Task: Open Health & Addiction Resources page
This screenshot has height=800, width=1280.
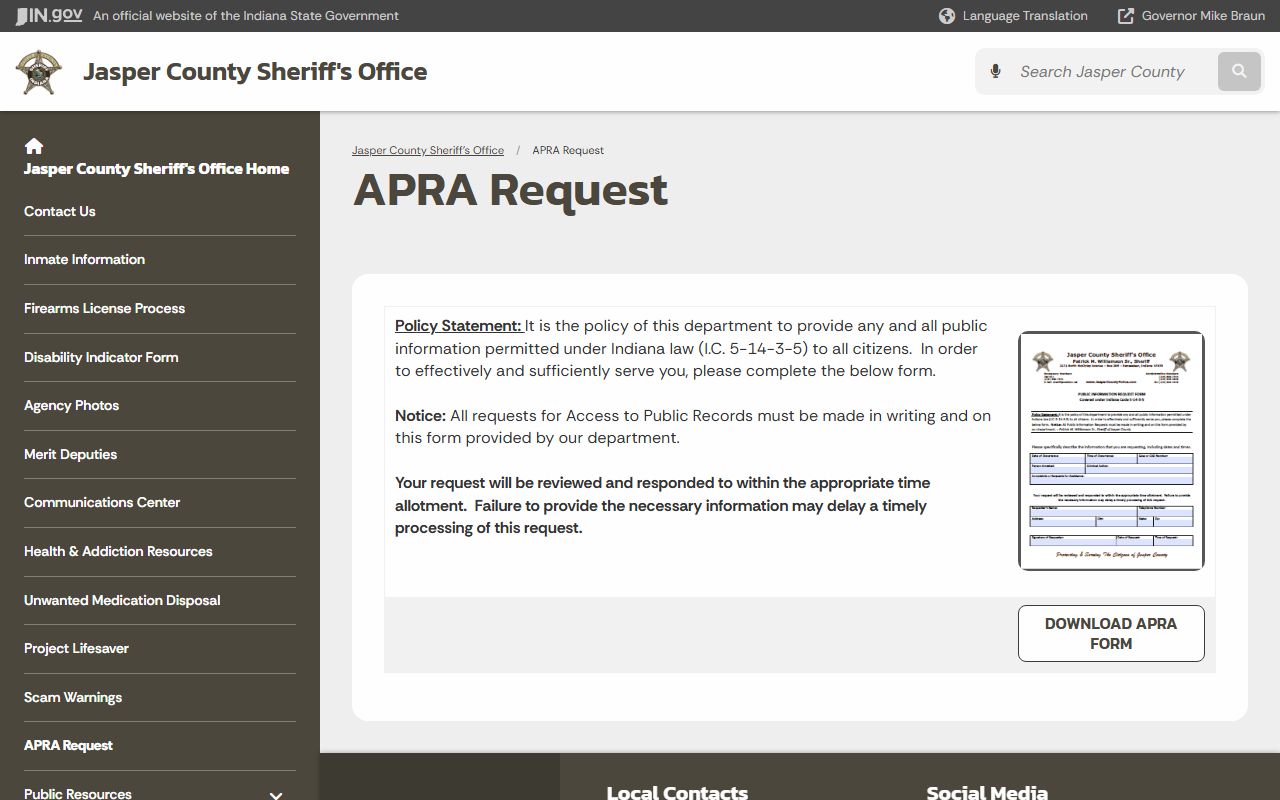Action: [118, 551]
